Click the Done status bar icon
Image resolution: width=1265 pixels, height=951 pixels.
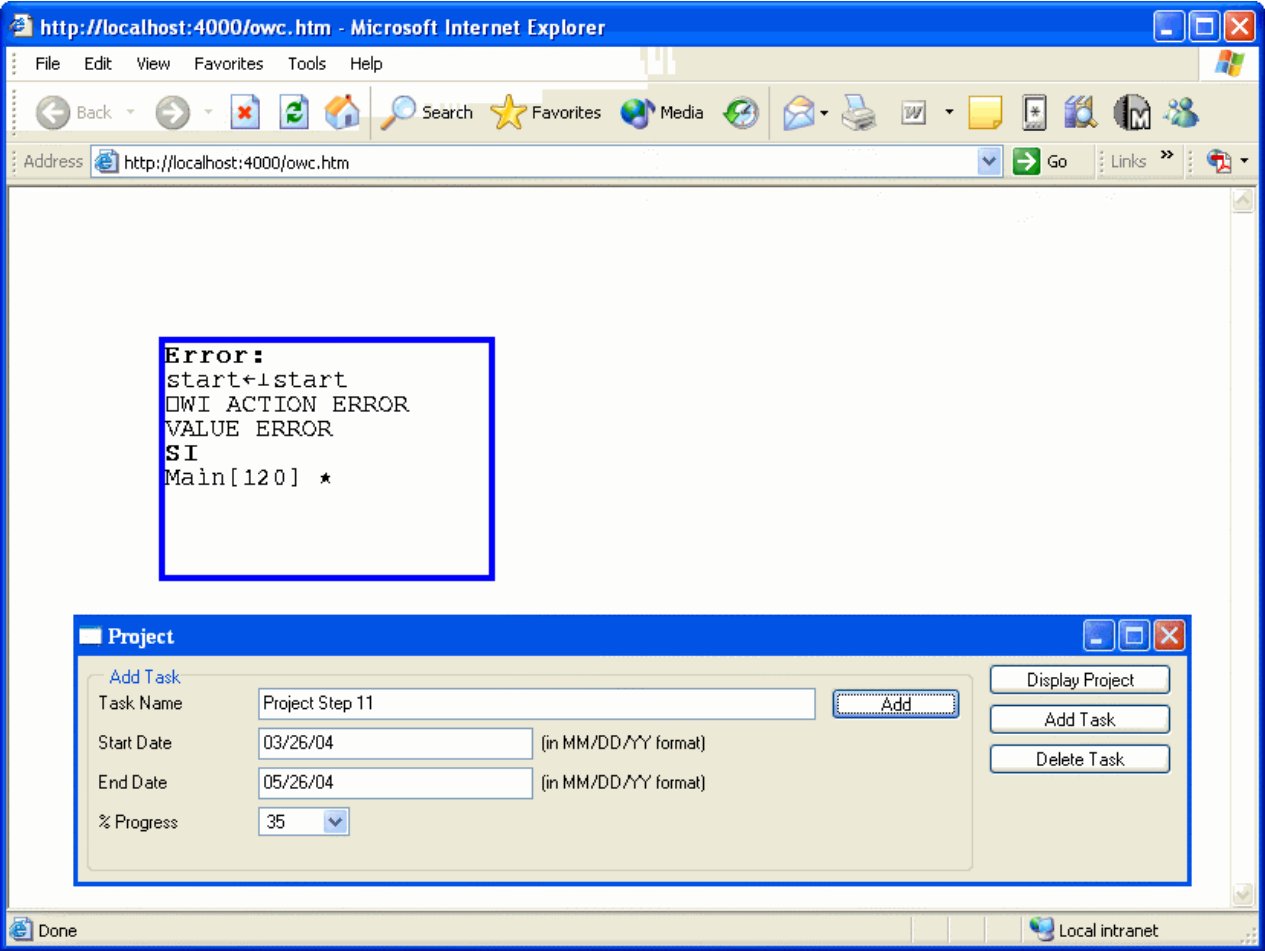(x=22, y=930)
